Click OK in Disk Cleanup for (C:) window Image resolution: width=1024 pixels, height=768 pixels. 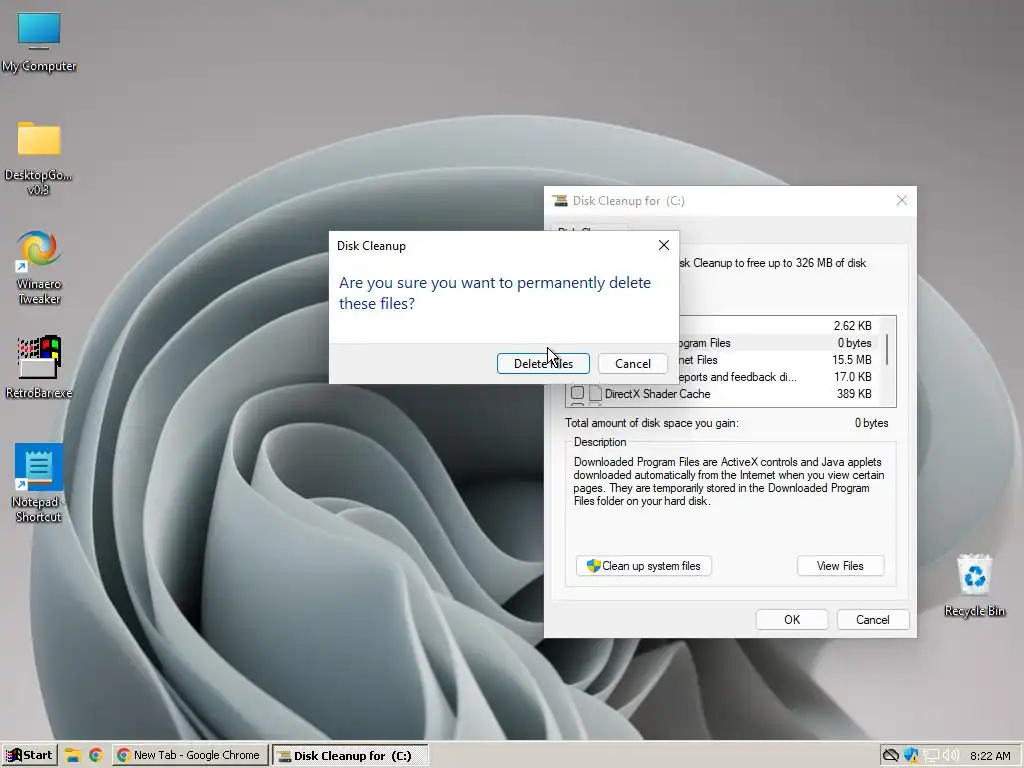pos(792,619)
